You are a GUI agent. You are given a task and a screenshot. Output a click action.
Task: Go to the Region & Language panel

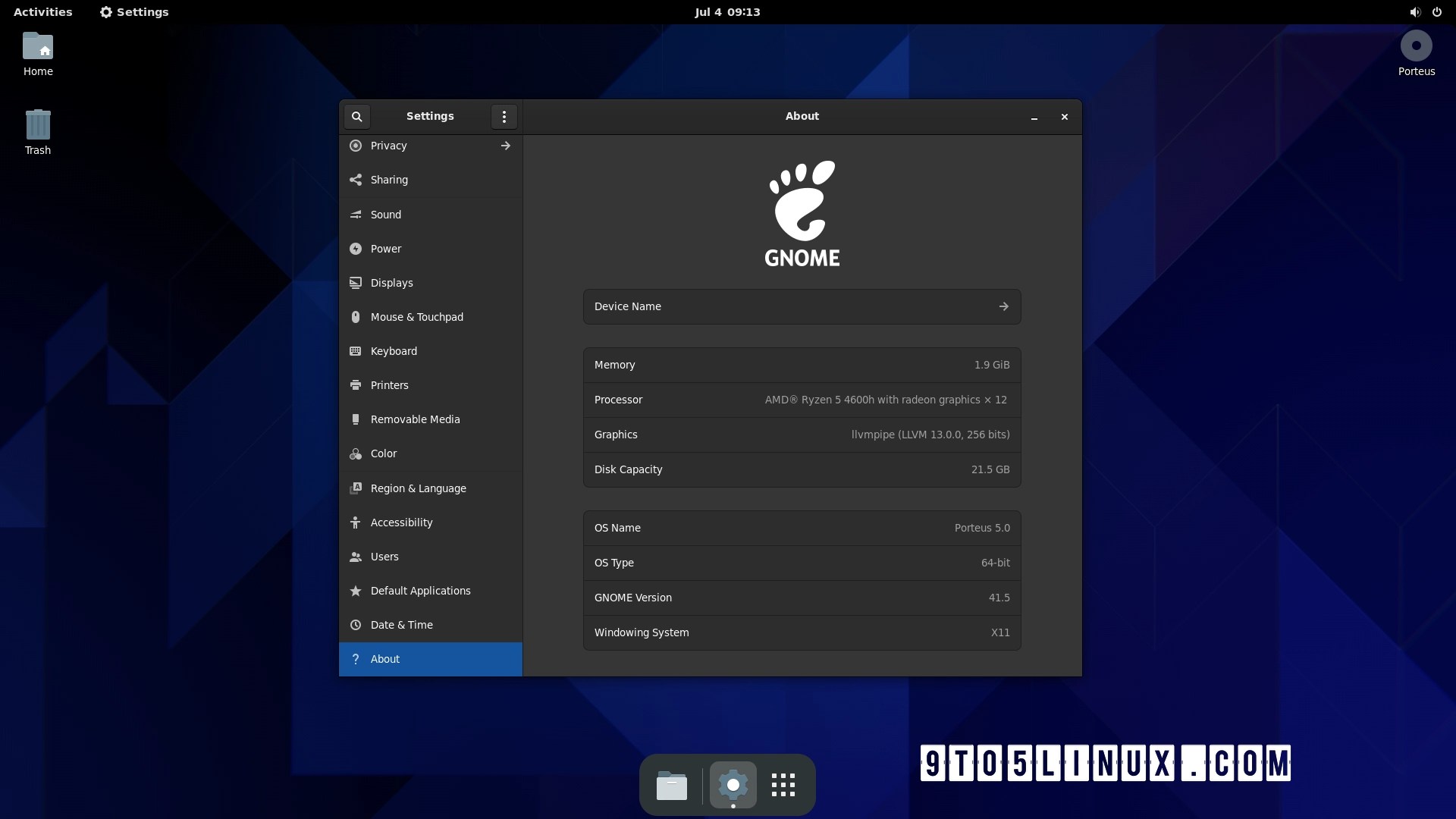pos(418,488)
